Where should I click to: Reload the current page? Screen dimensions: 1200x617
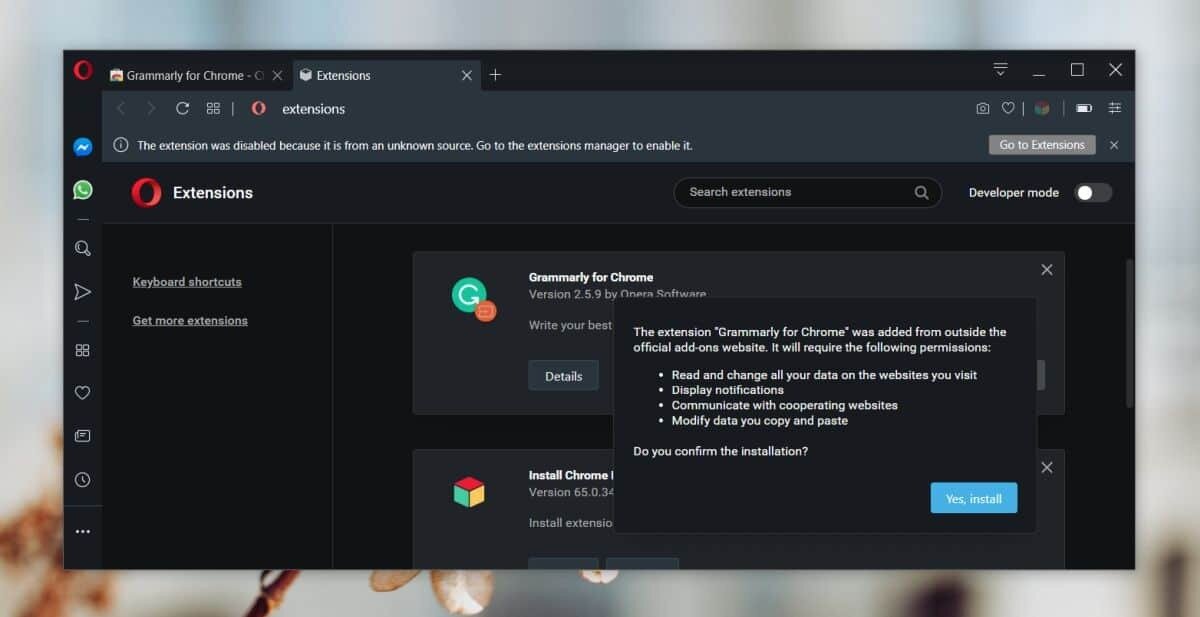182,108
